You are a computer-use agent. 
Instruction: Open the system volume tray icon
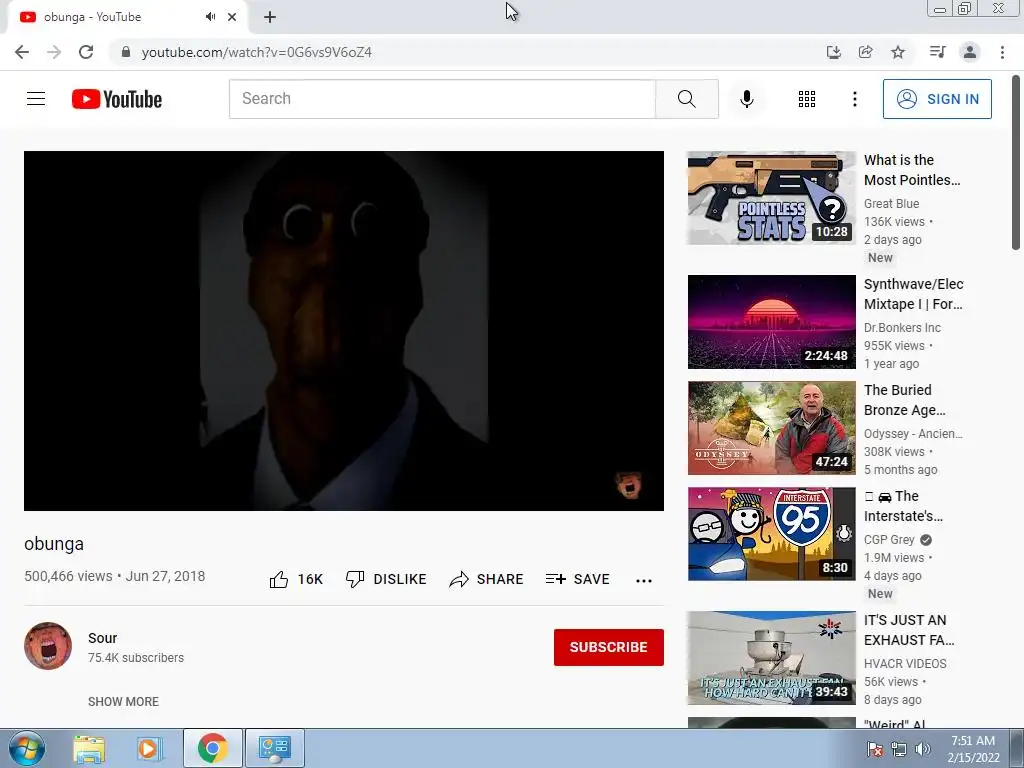point(923,749)
